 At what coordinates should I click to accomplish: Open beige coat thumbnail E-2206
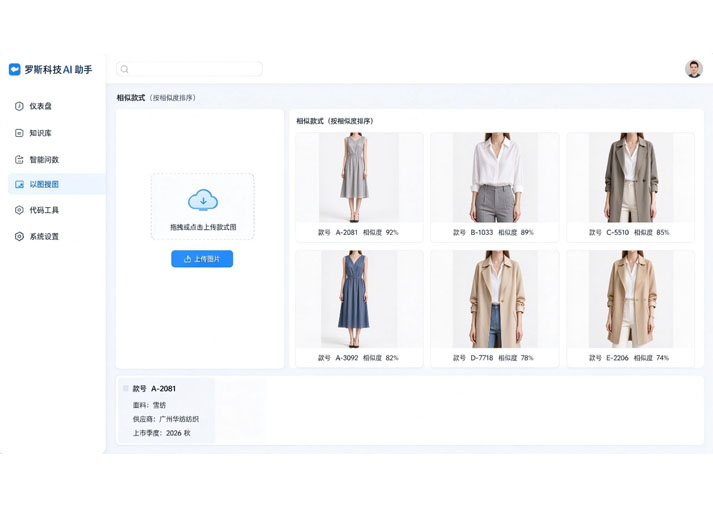[x=631, y=299]
